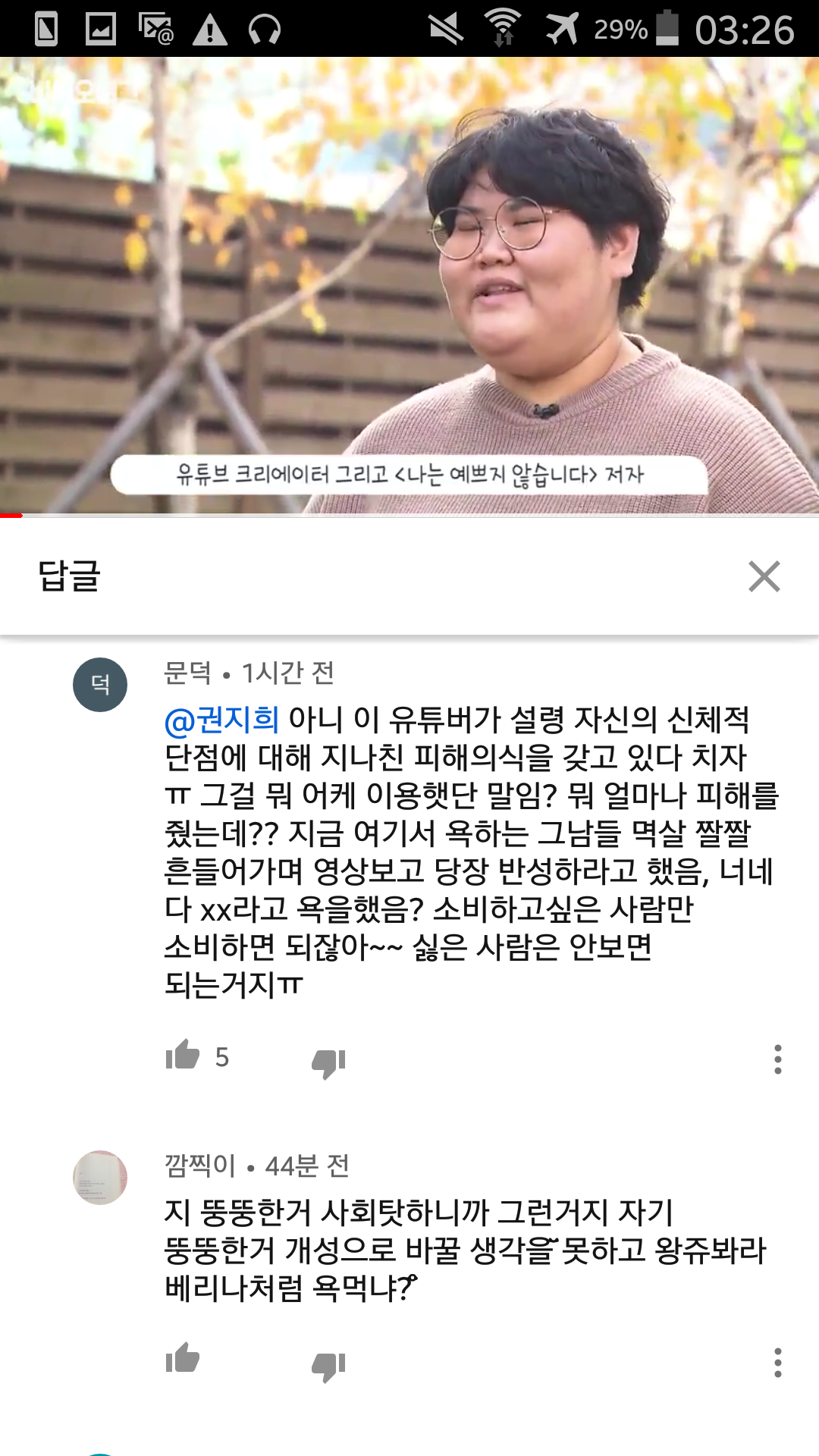Screen dimensions: 819x1456
Task: Like the comment by 문덕
Action: 182,1056
